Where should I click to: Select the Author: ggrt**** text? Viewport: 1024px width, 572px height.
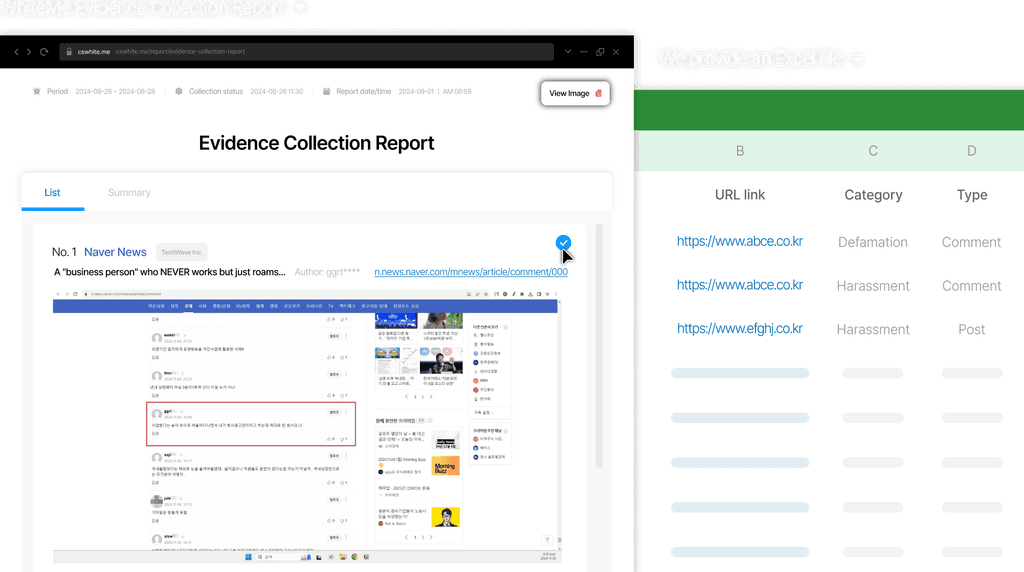[x=327, y=272]
